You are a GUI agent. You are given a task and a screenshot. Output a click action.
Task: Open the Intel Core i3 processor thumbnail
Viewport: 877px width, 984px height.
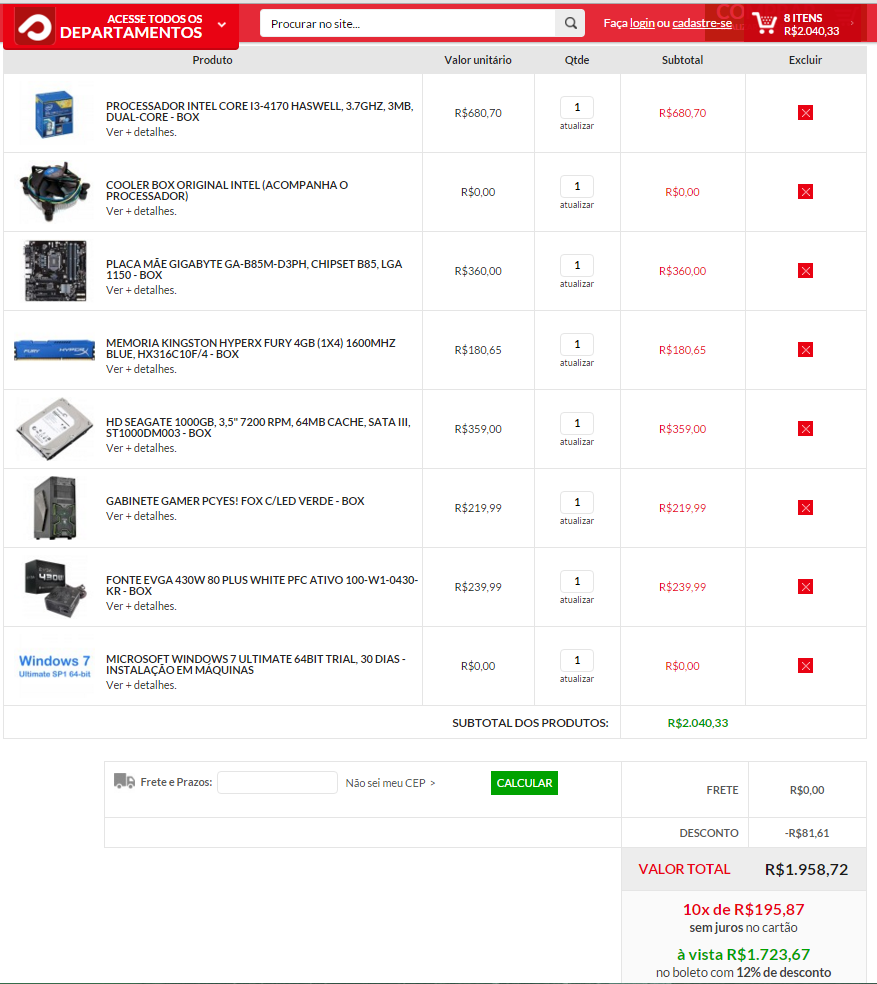point(55,114)
